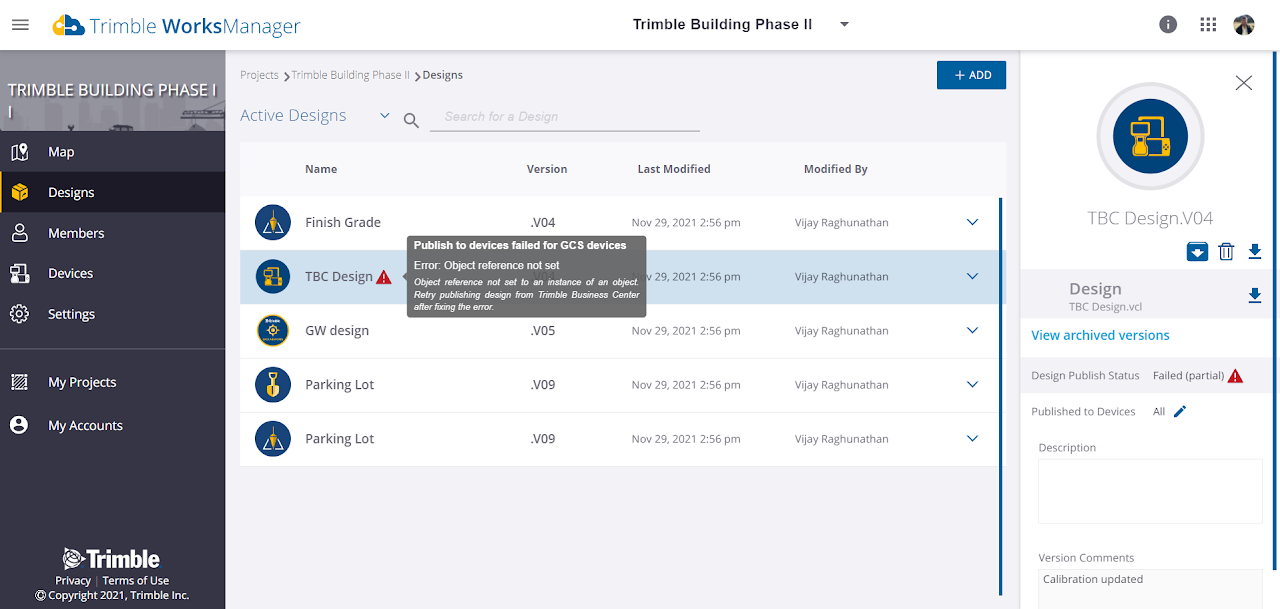Delete the design with the trash icon
This screenshot has width=1280, height=609.
[1227, 252]
